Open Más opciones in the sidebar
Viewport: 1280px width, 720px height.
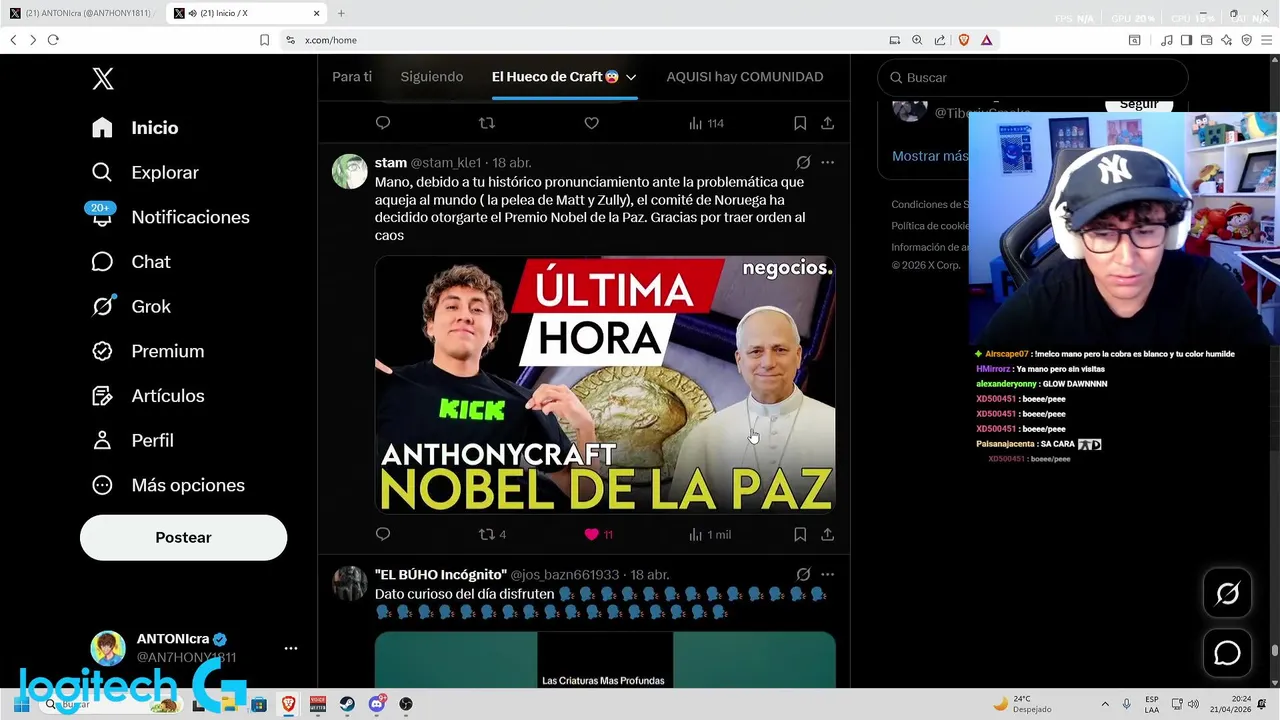168,485
